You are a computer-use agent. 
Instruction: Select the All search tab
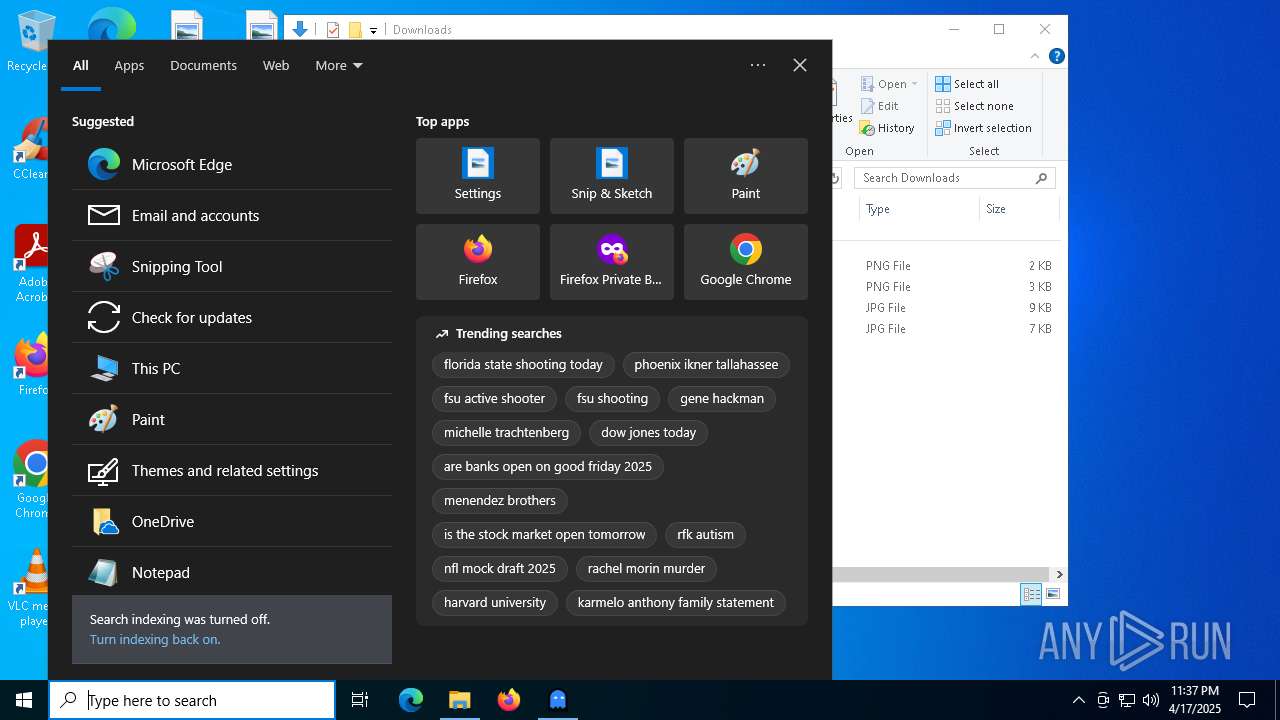pos(81,65)
